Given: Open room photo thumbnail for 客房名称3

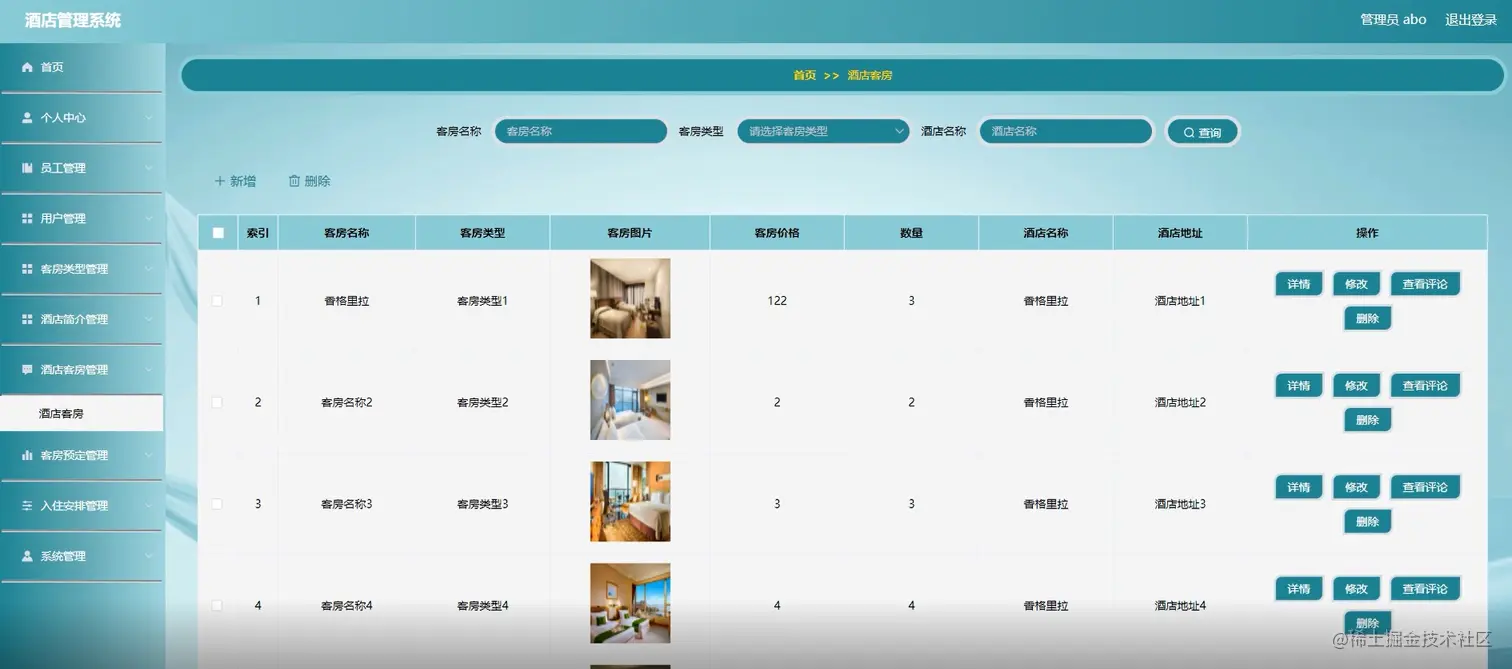Looking at the screenshot, I should 630,502.
